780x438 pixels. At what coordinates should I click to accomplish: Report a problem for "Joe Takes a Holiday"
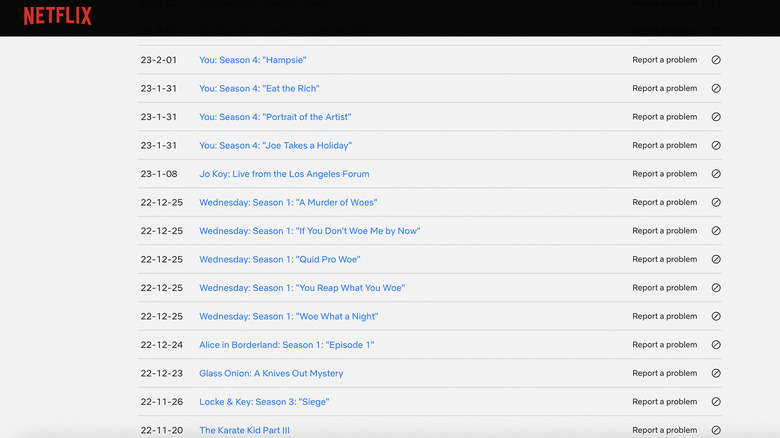pos(665,145)
